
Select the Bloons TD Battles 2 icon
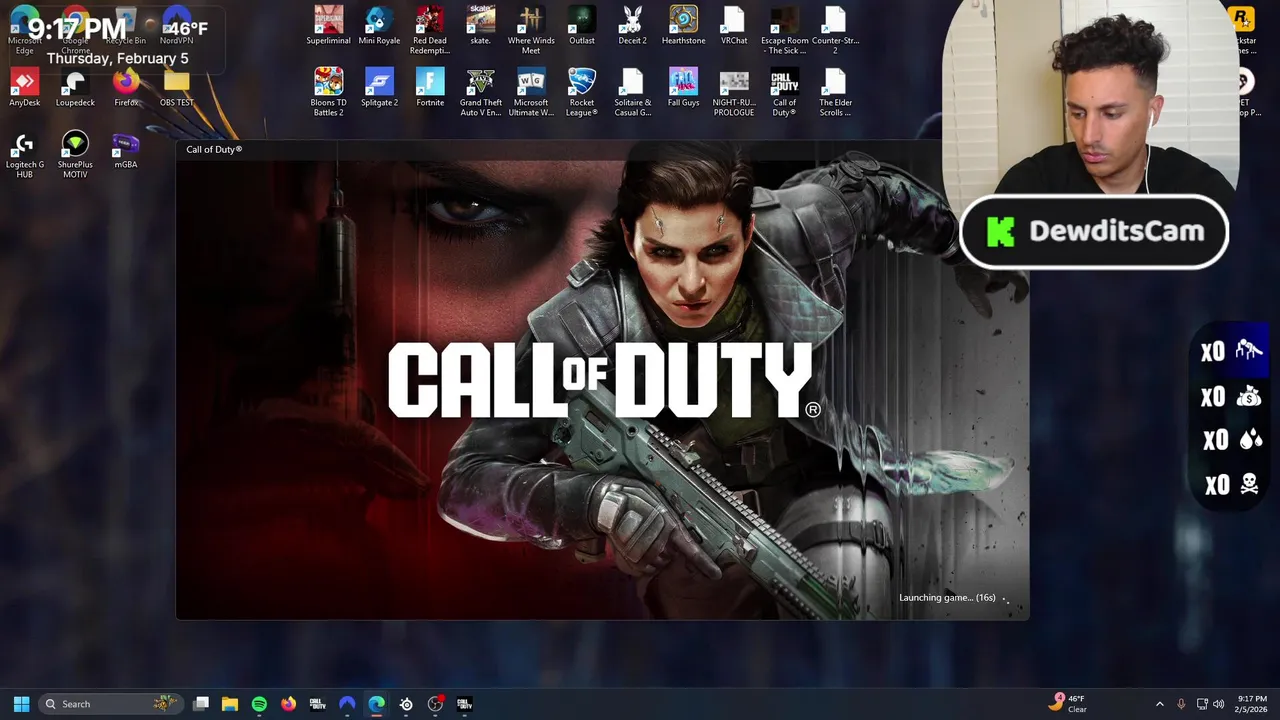click(328, 92)
